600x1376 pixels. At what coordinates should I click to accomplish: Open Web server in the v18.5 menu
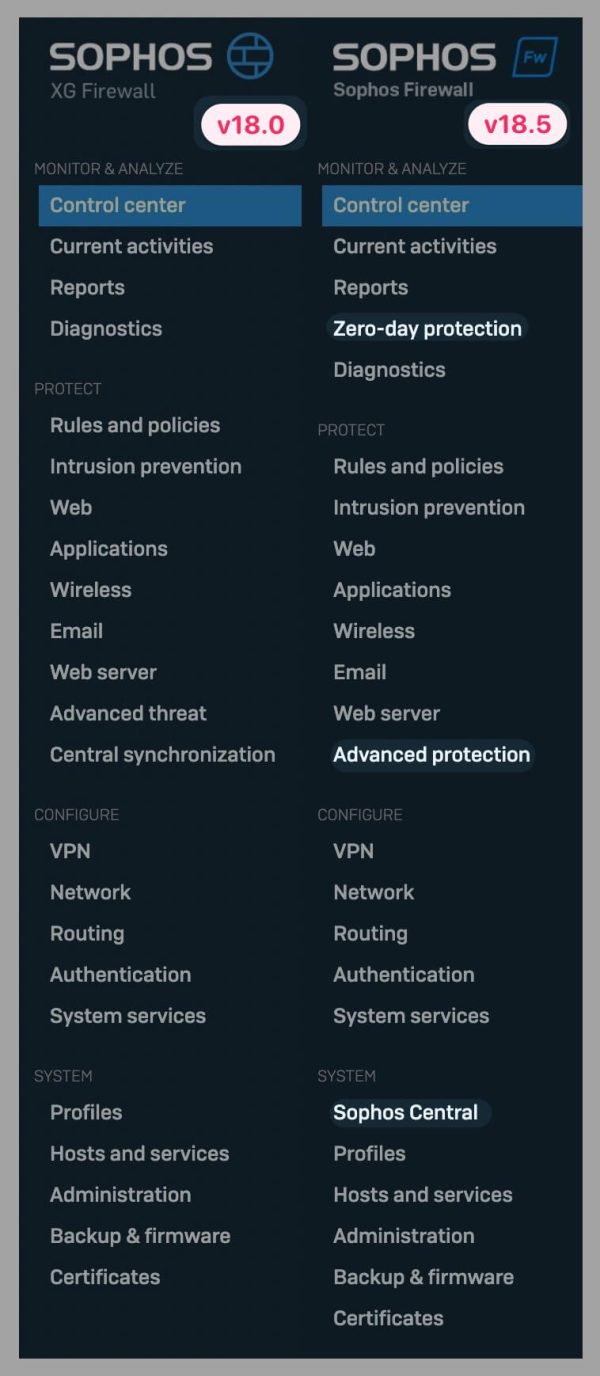tap(386, 713)
